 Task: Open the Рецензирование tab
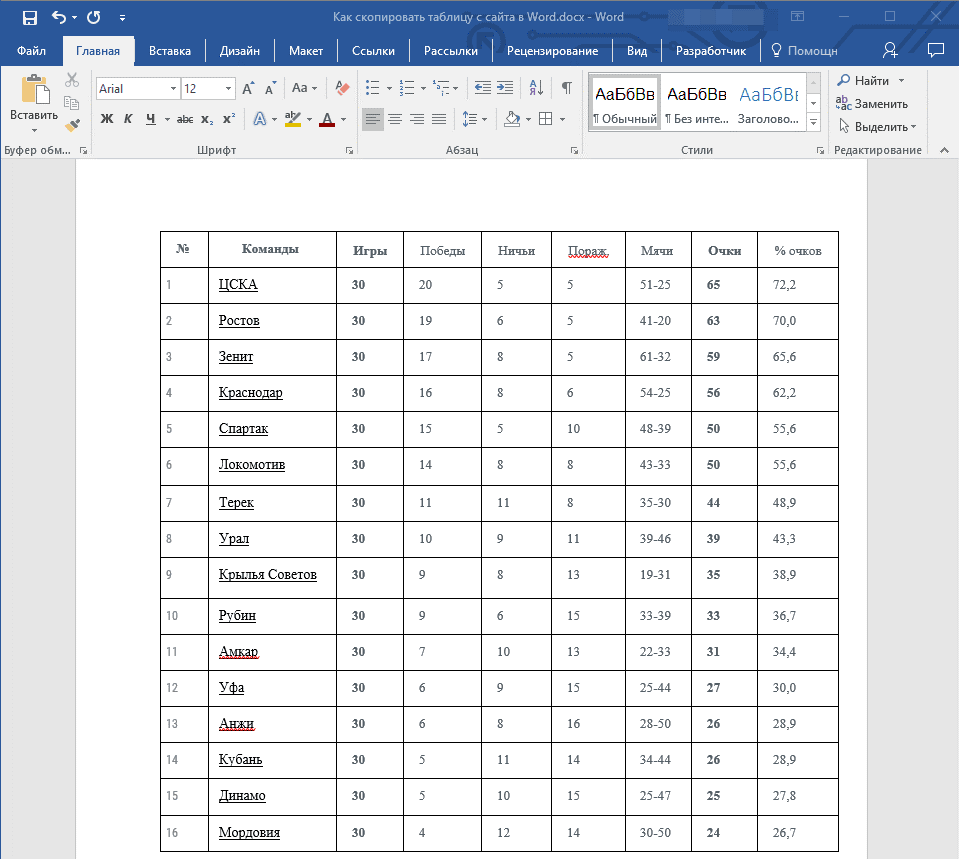552,51
